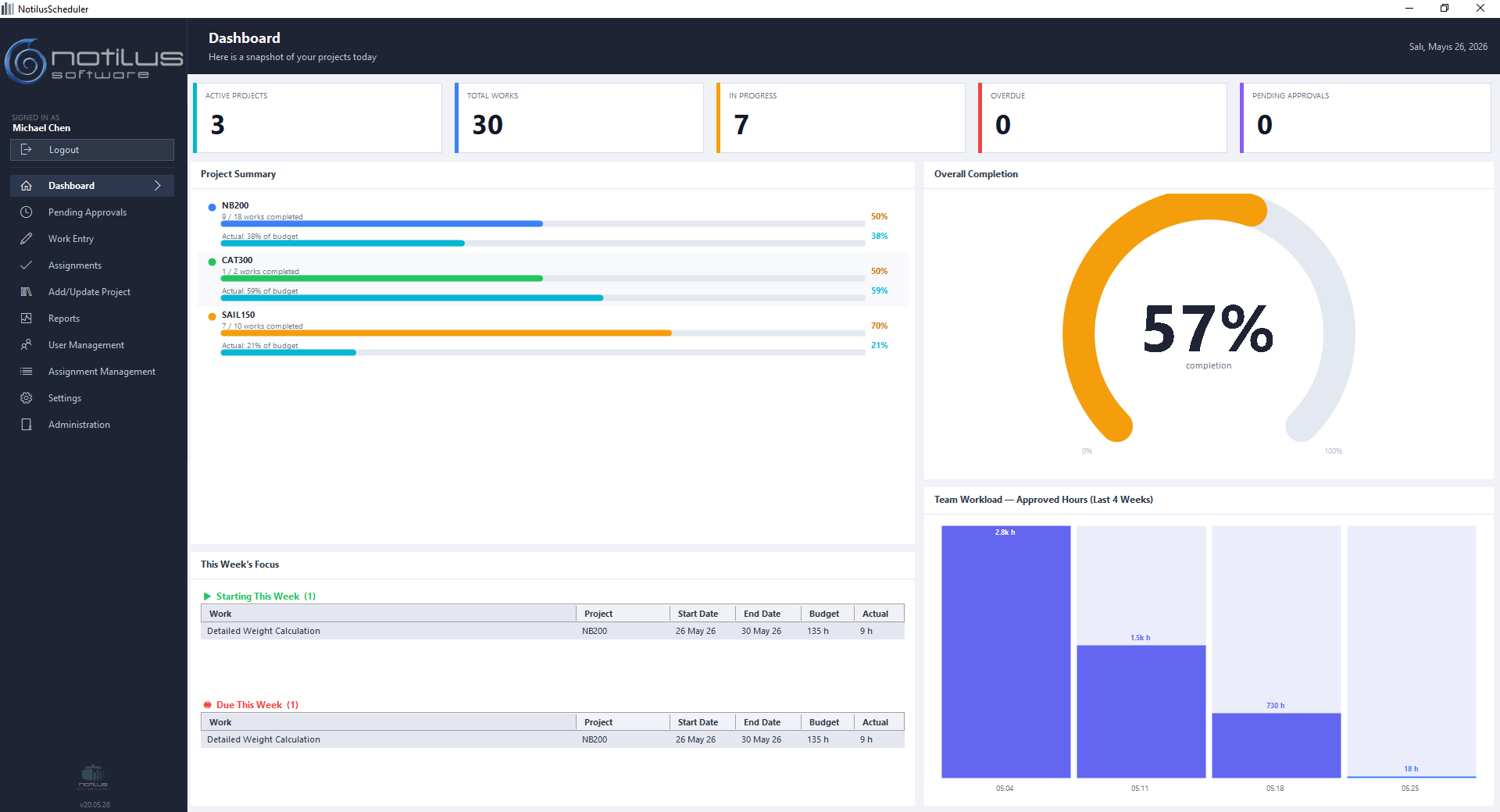This screenshot has height=812, width=1500.
Task: Click the Work column header under Starting This Week
Action: click(x=388, y=614)
